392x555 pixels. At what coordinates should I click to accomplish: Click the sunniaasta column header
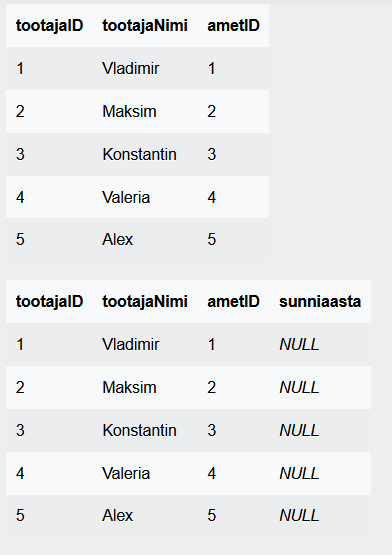320,302
